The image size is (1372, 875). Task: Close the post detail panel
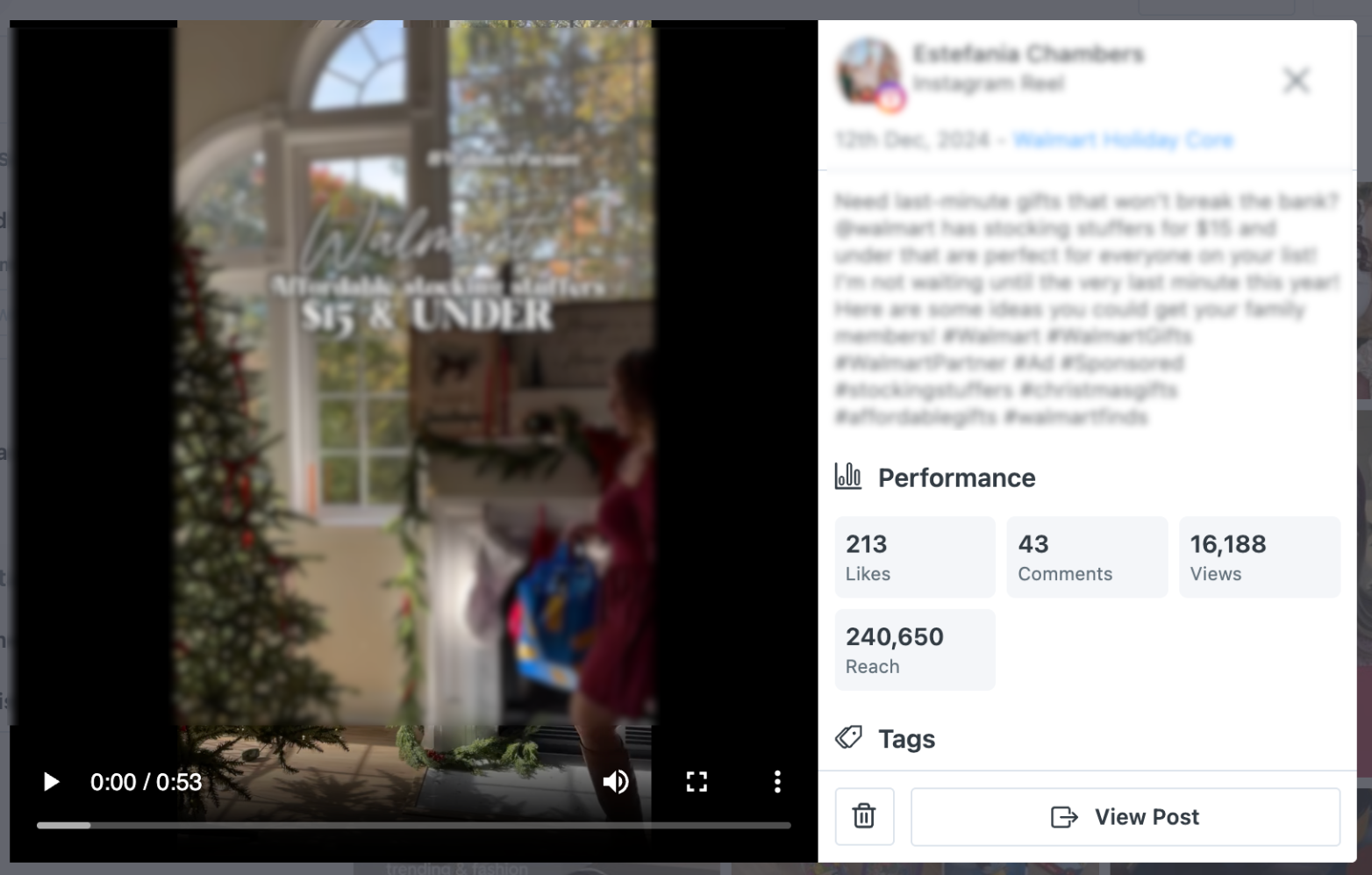1296,81
